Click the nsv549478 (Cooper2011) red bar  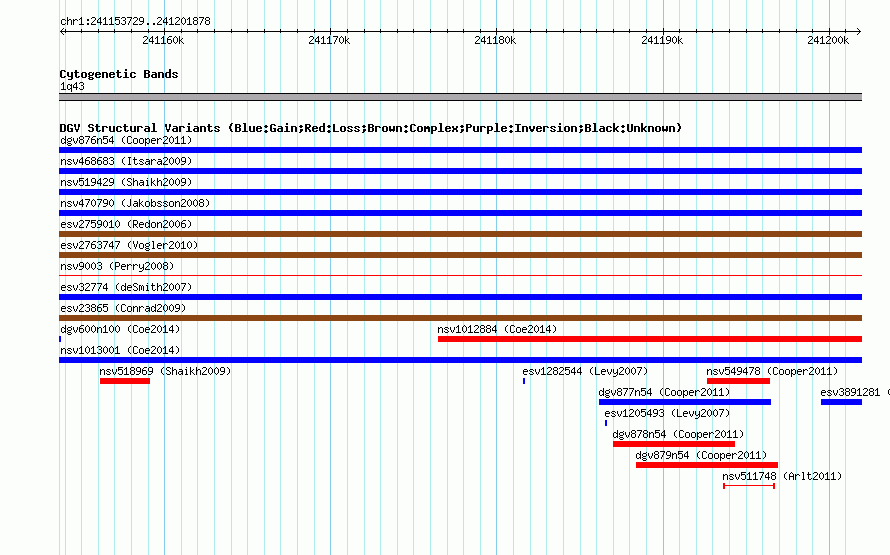738,381
